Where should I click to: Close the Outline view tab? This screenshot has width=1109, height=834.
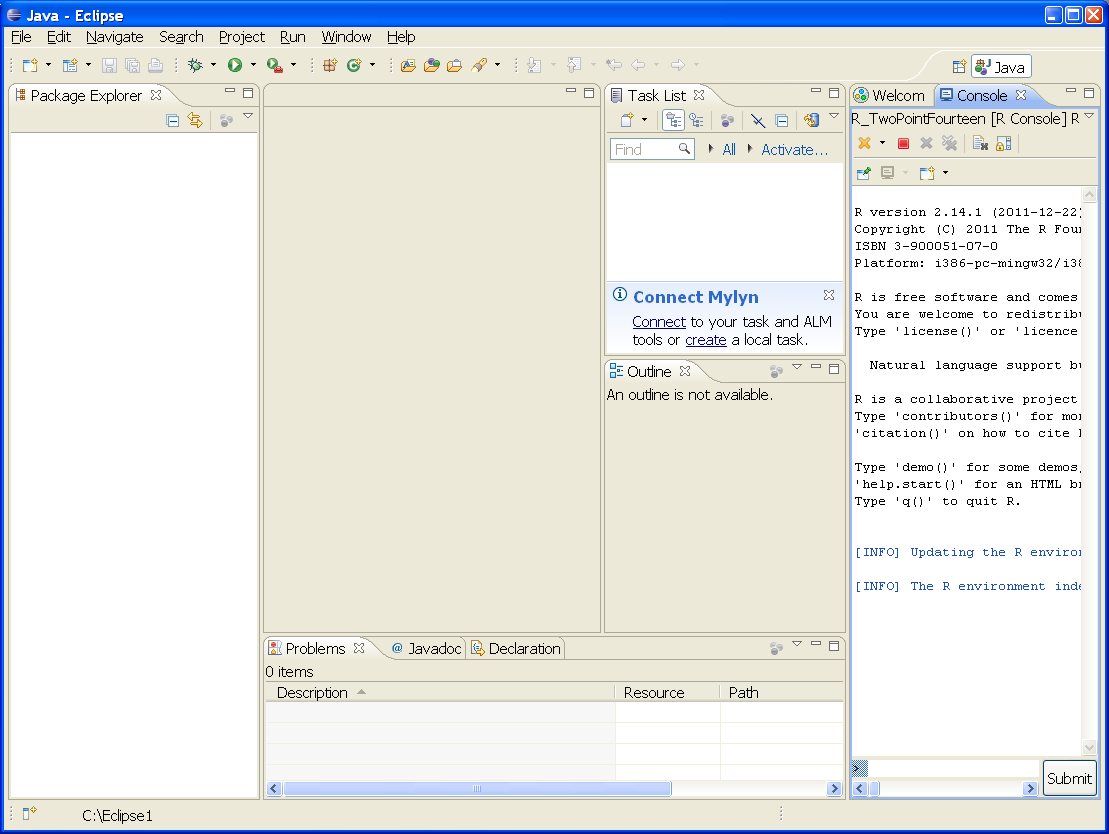point(685,371)
